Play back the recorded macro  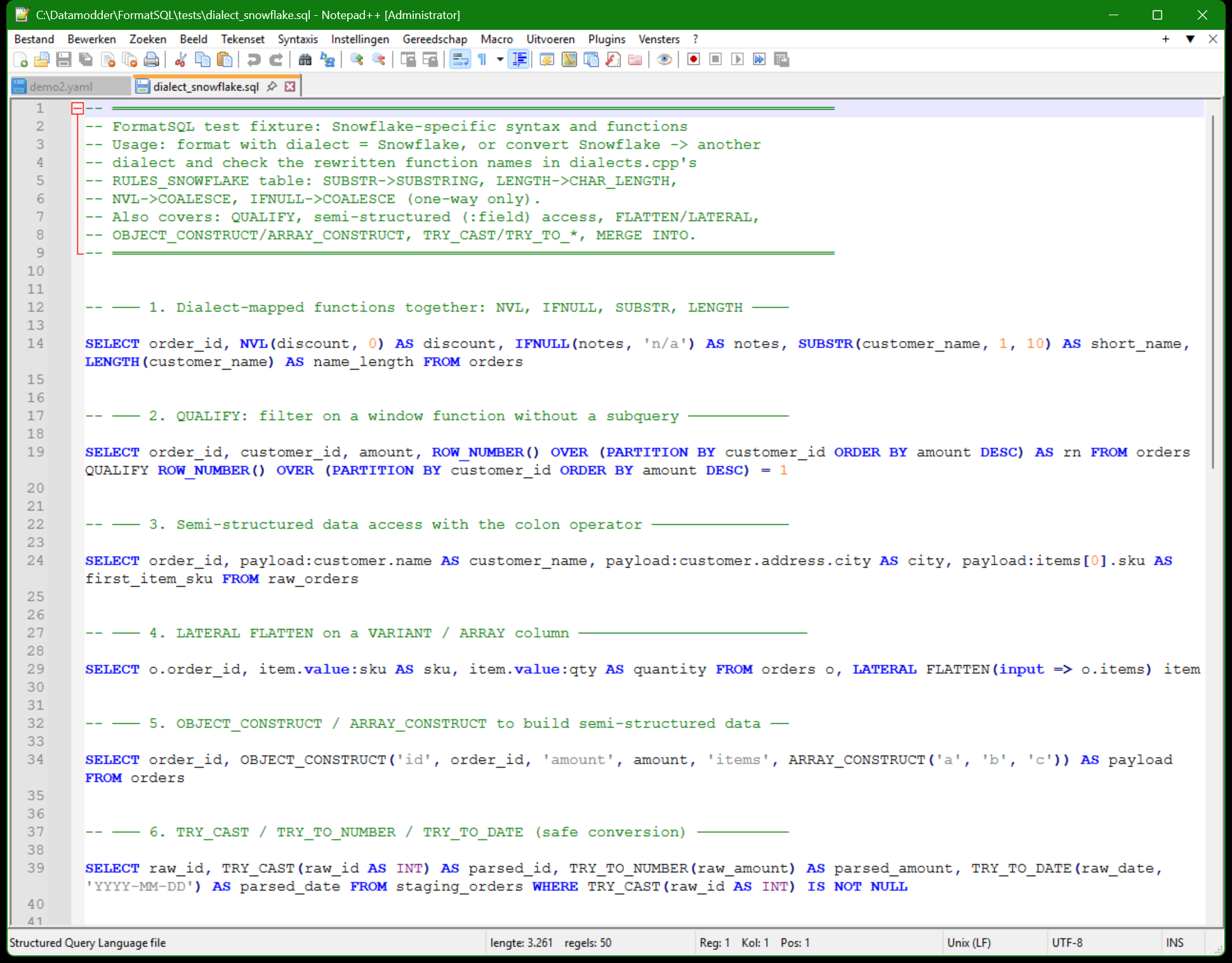[738, 60]
